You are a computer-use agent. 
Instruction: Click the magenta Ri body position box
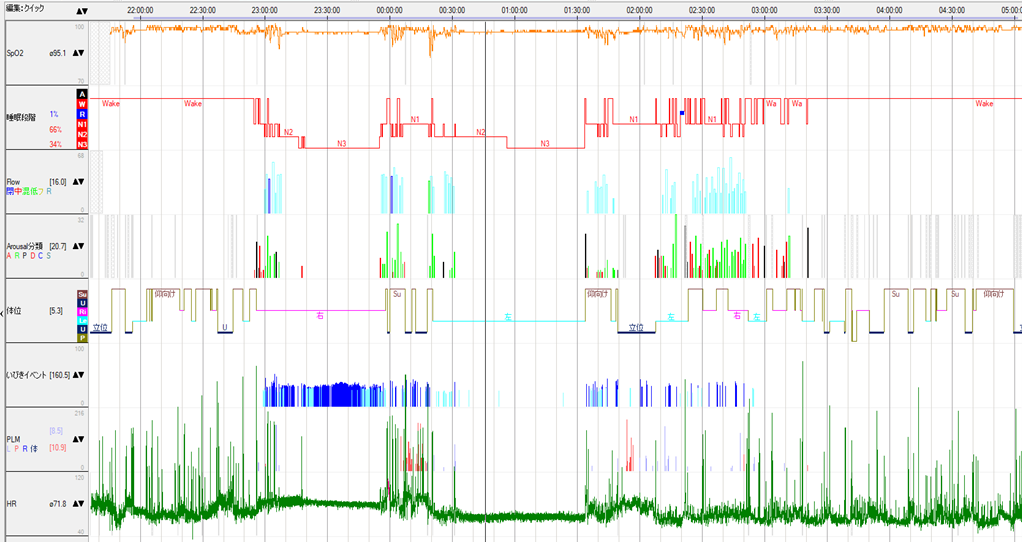[x=82, y=311]
